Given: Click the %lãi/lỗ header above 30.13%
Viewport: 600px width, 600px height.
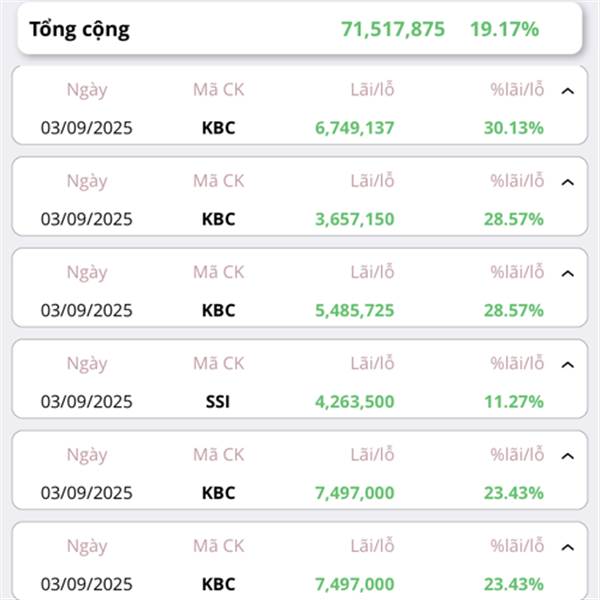Looking at the screenshot, I should click(x=517, y=90).
